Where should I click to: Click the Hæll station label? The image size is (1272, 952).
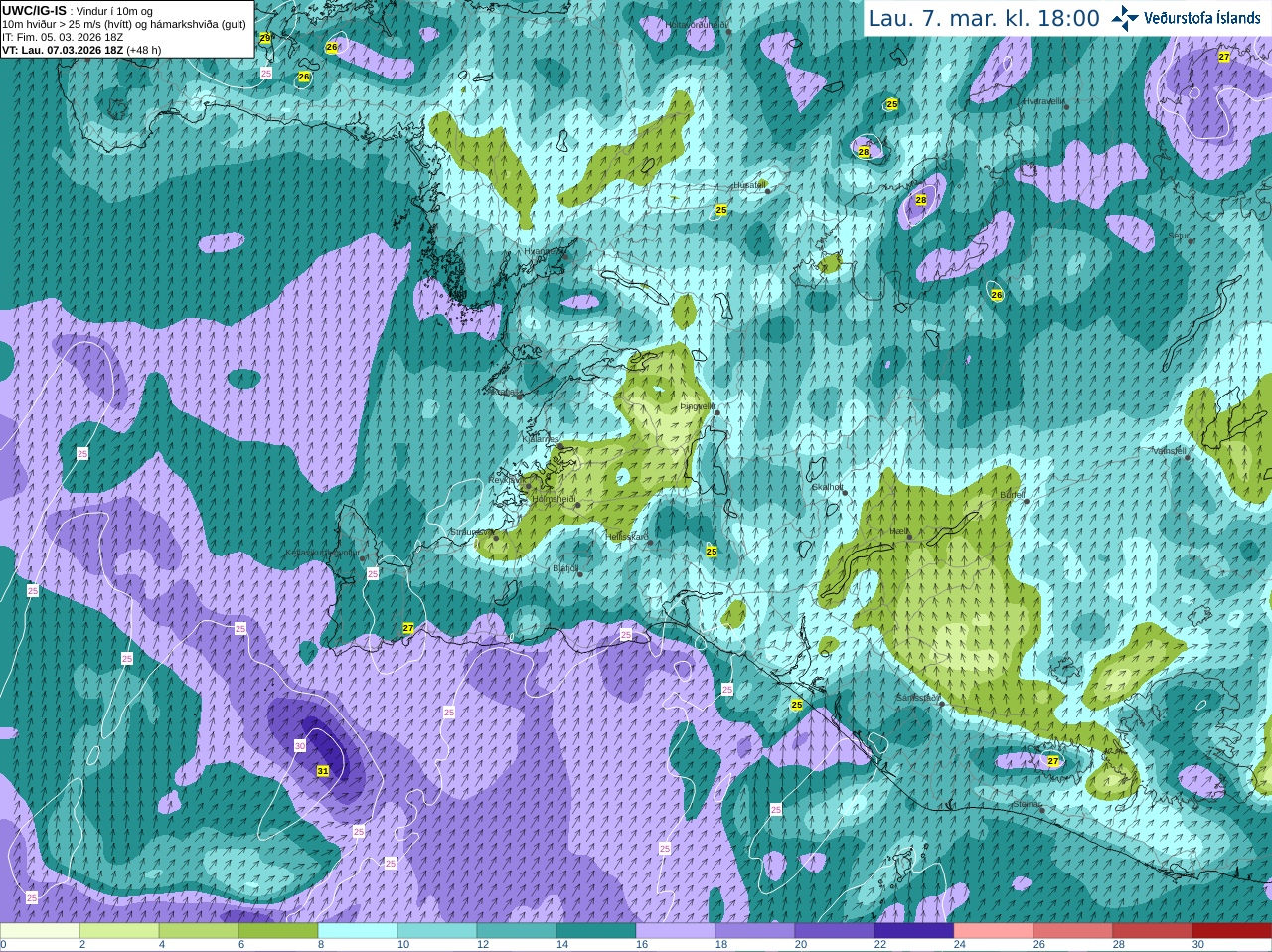pyautogui.click(x=899, y=532)
